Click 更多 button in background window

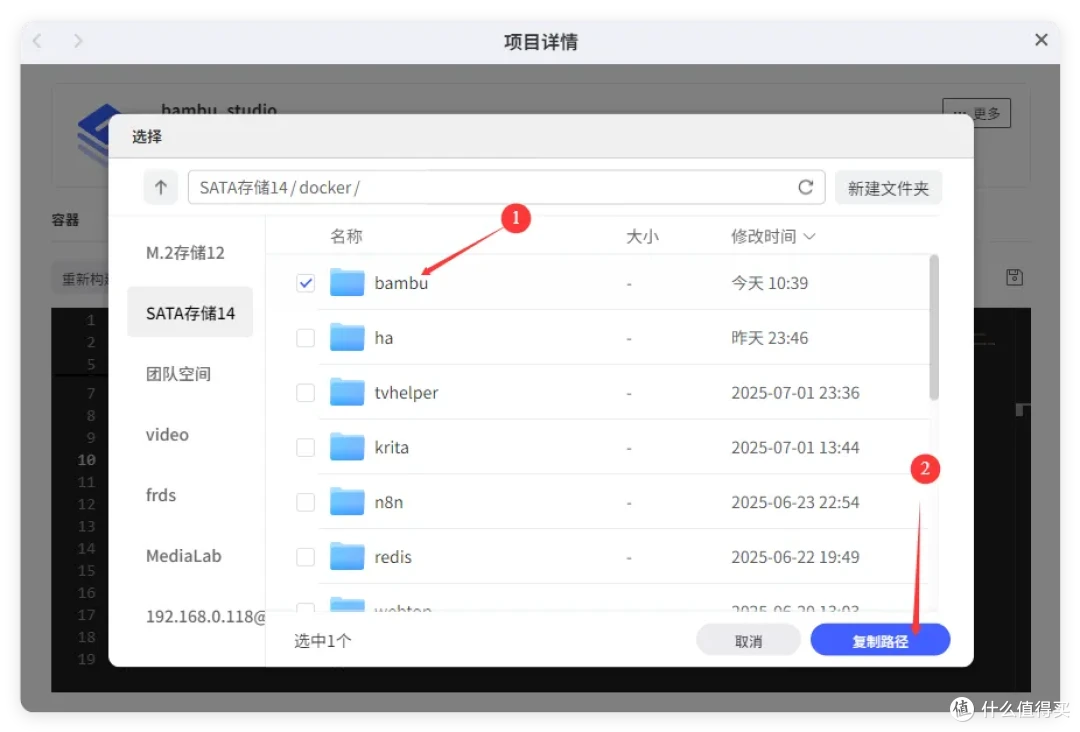(x=976, y=113)
